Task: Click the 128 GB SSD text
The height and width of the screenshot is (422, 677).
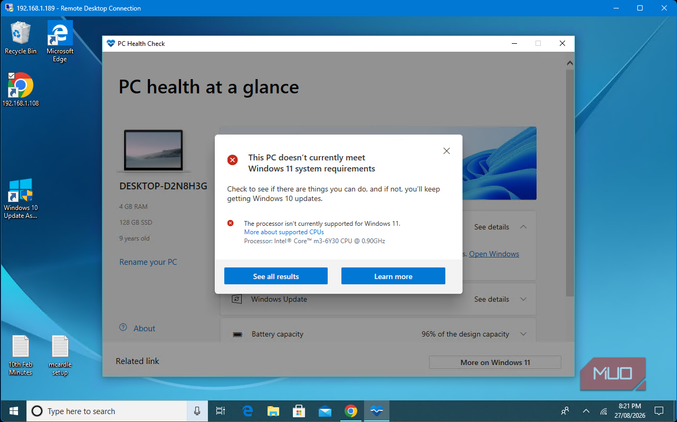Action: tap(136, 222)
